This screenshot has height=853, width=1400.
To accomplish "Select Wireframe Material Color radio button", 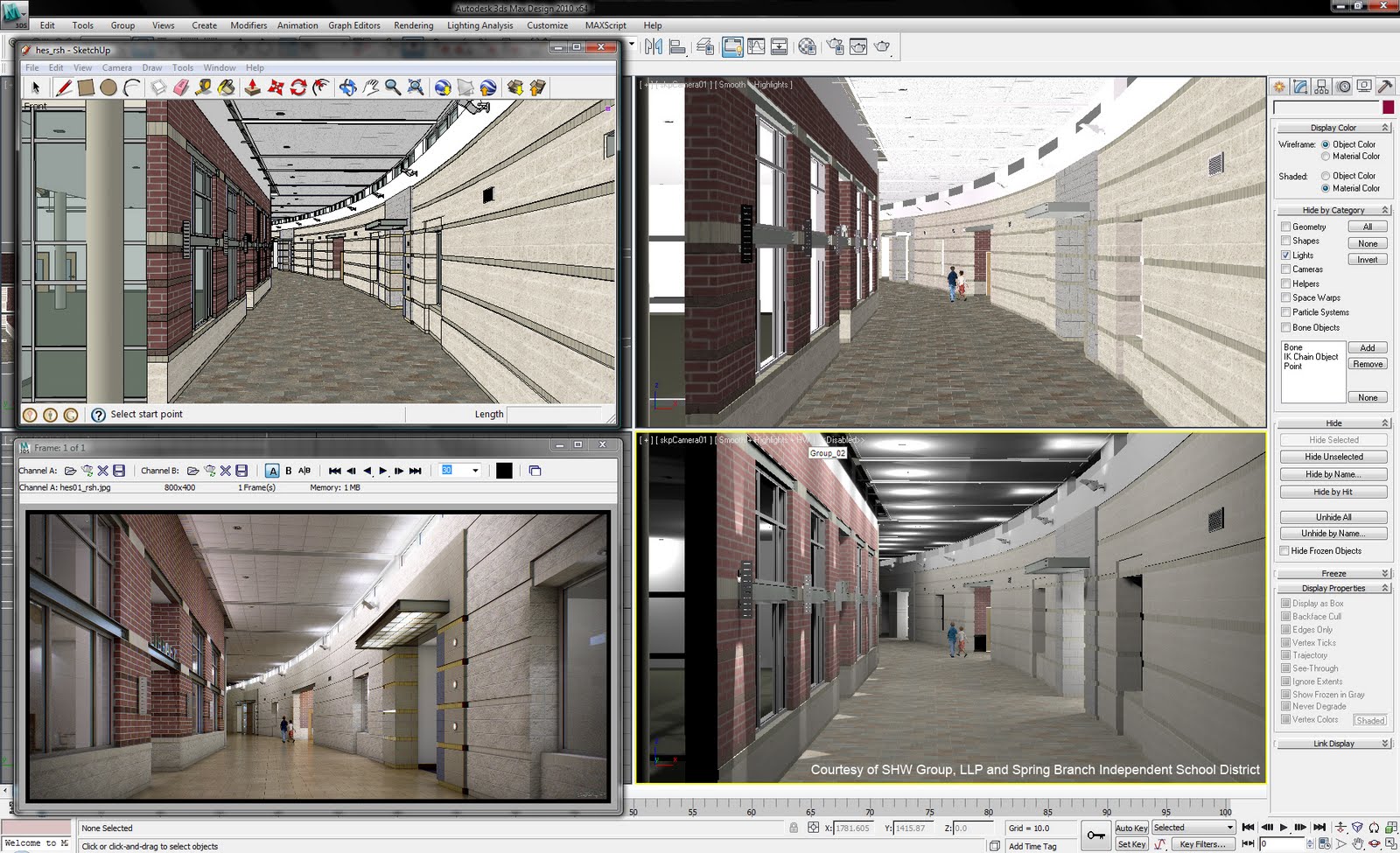I will click(x=1326, y=157).
